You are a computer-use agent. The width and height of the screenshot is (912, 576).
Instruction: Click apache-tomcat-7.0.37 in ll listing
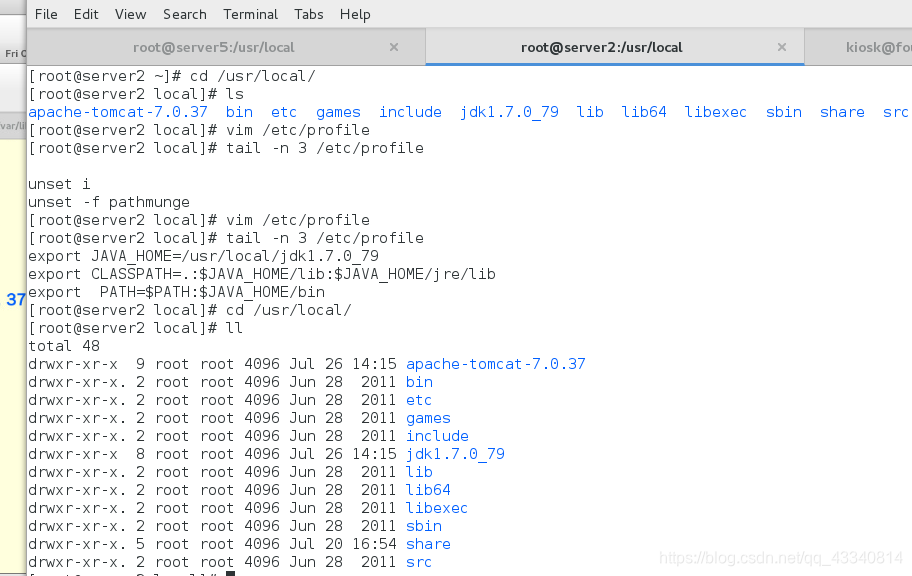point(496,364)
